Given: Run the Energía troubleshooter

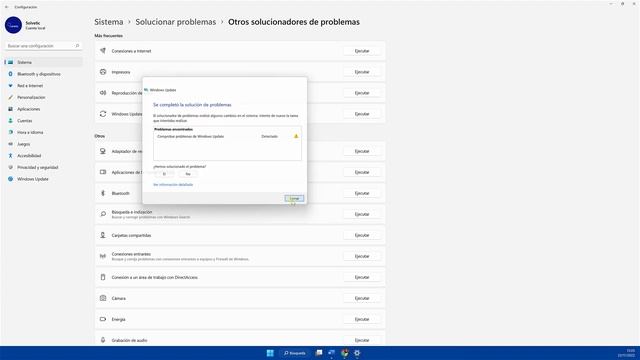Looking at the screenshot, I should tap(362, 319).
